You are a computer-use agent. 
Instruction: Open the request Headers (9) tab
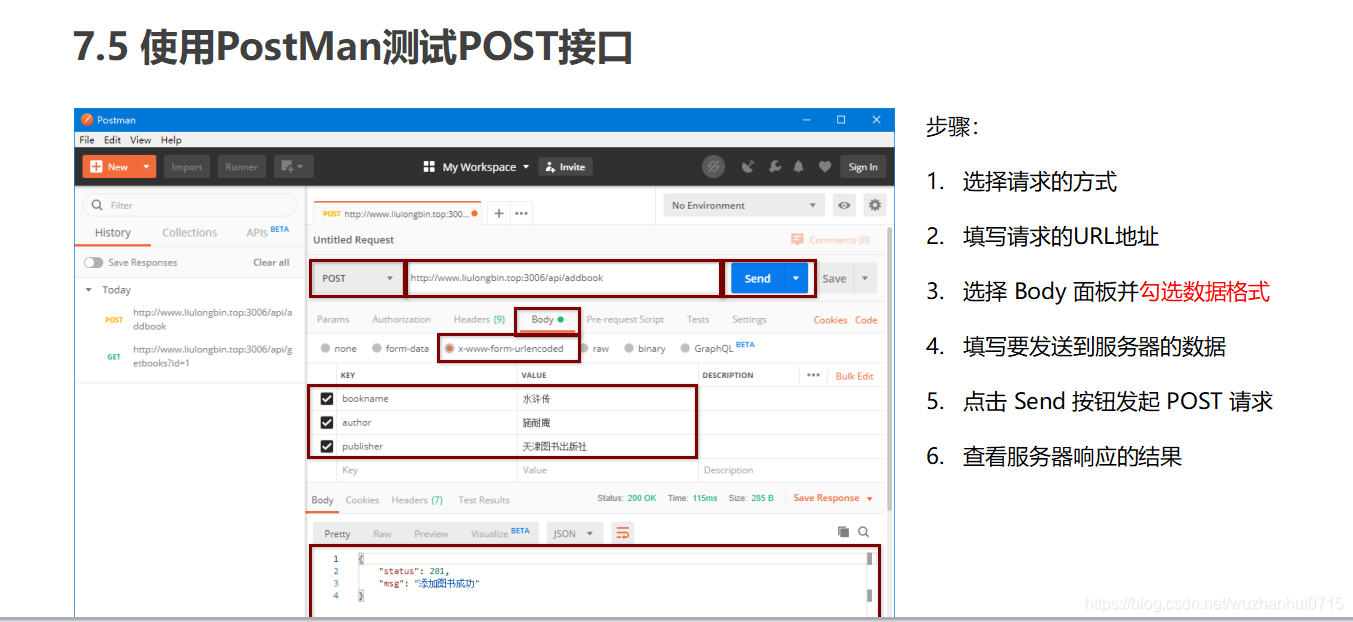tap(479, 319)
